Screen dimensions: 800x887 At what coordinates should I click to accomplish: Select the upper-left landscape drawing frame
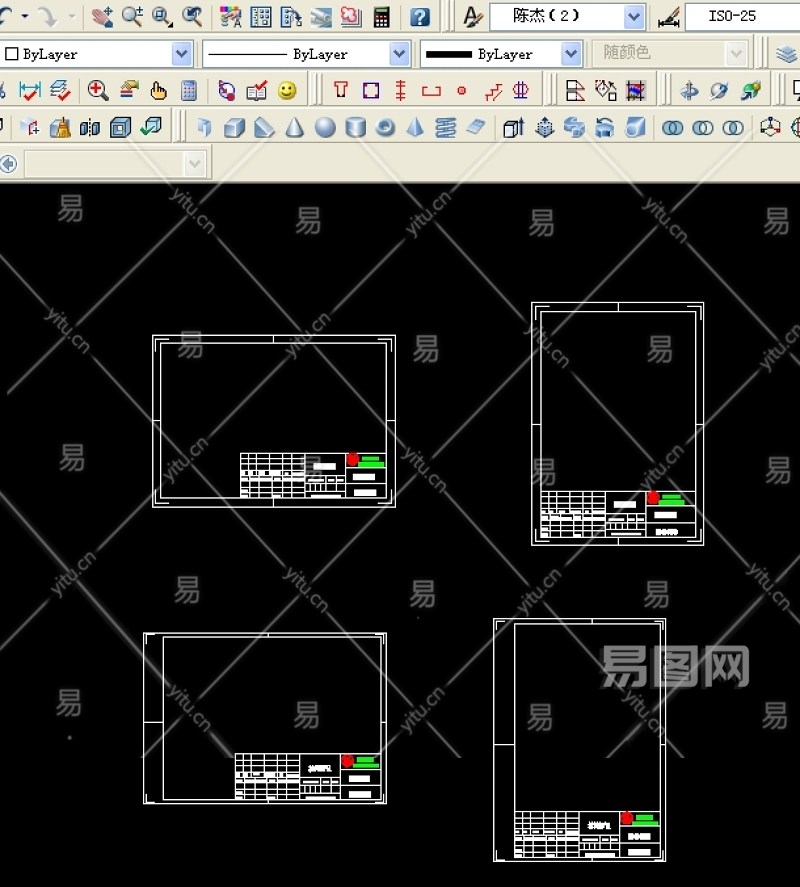point(274,421)
